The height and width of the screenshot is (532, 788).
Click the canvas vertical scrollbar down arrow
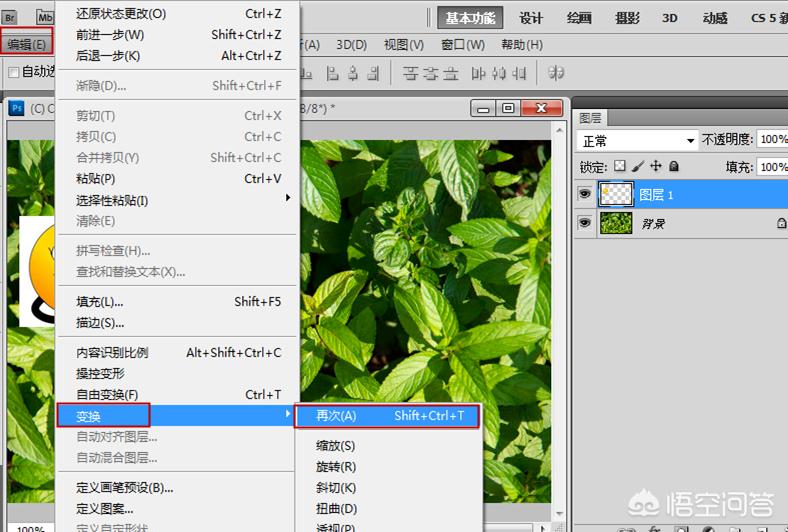click(559, 513)
